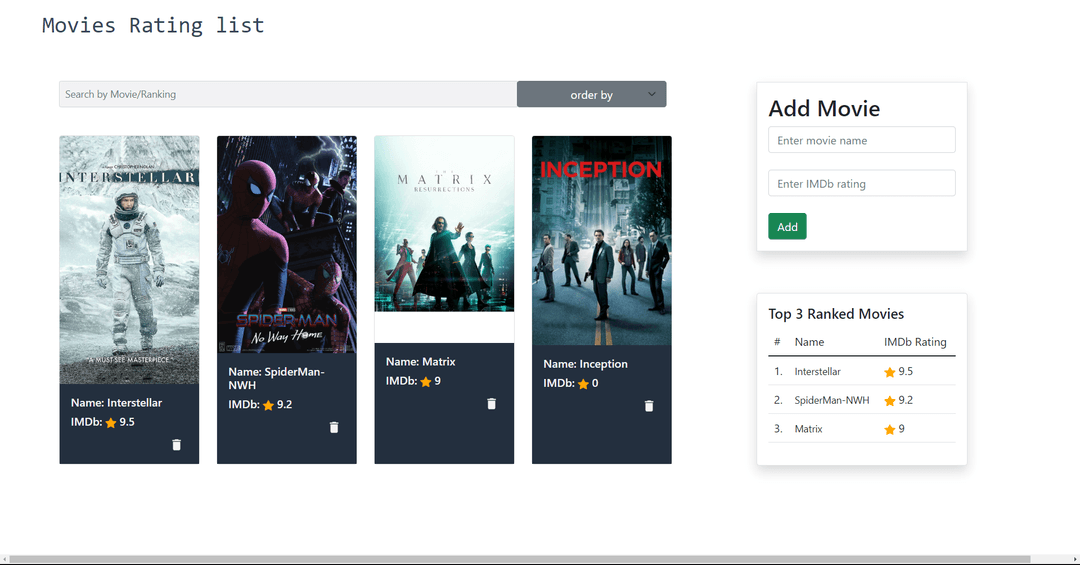Click the star icon on the Interstellar card
Screen dimensions: 1080x565
111,423
